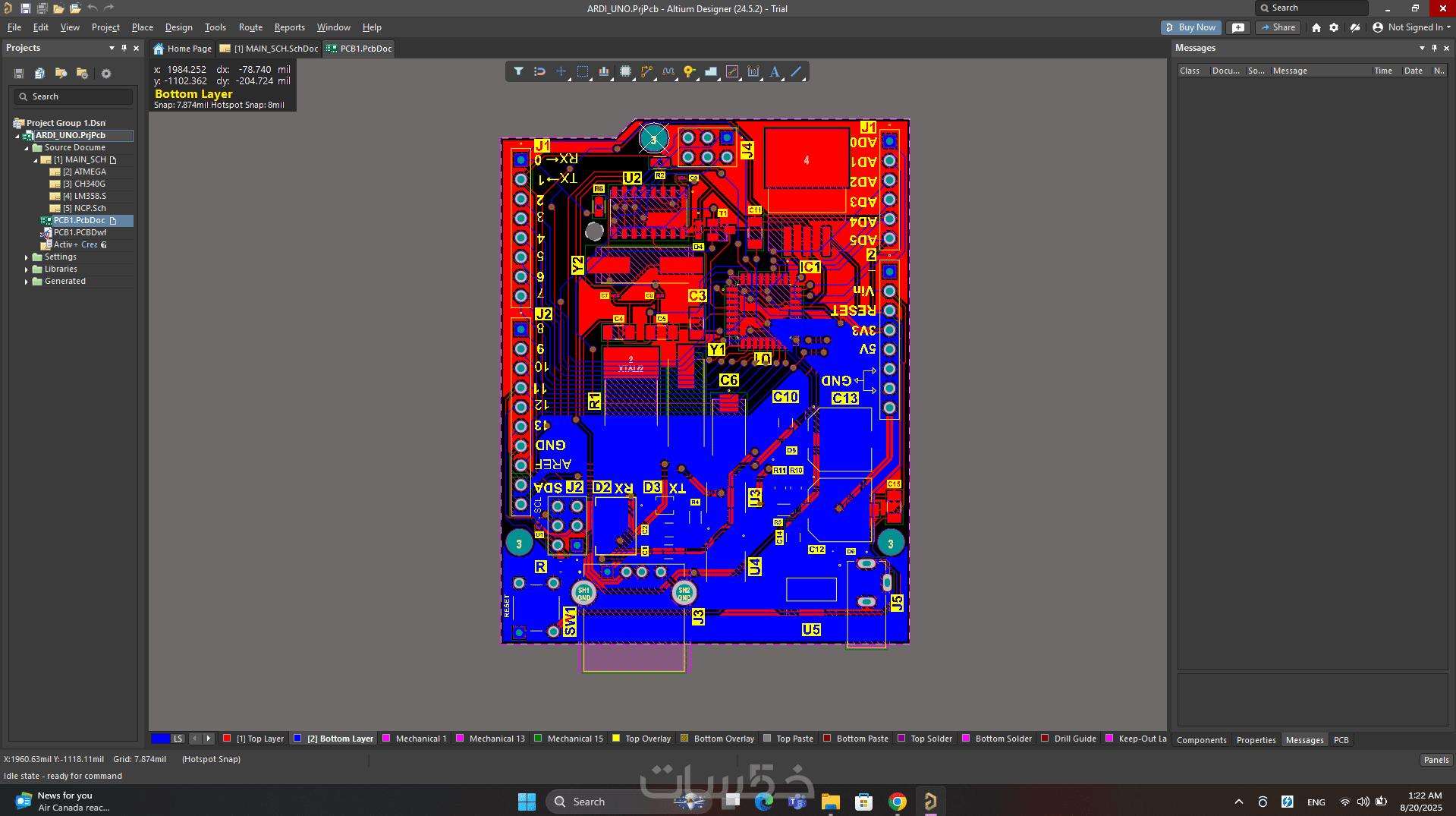This screenshot has width=1456, height=816.
Task: Open the align objects tool
Action: [604, 71]
